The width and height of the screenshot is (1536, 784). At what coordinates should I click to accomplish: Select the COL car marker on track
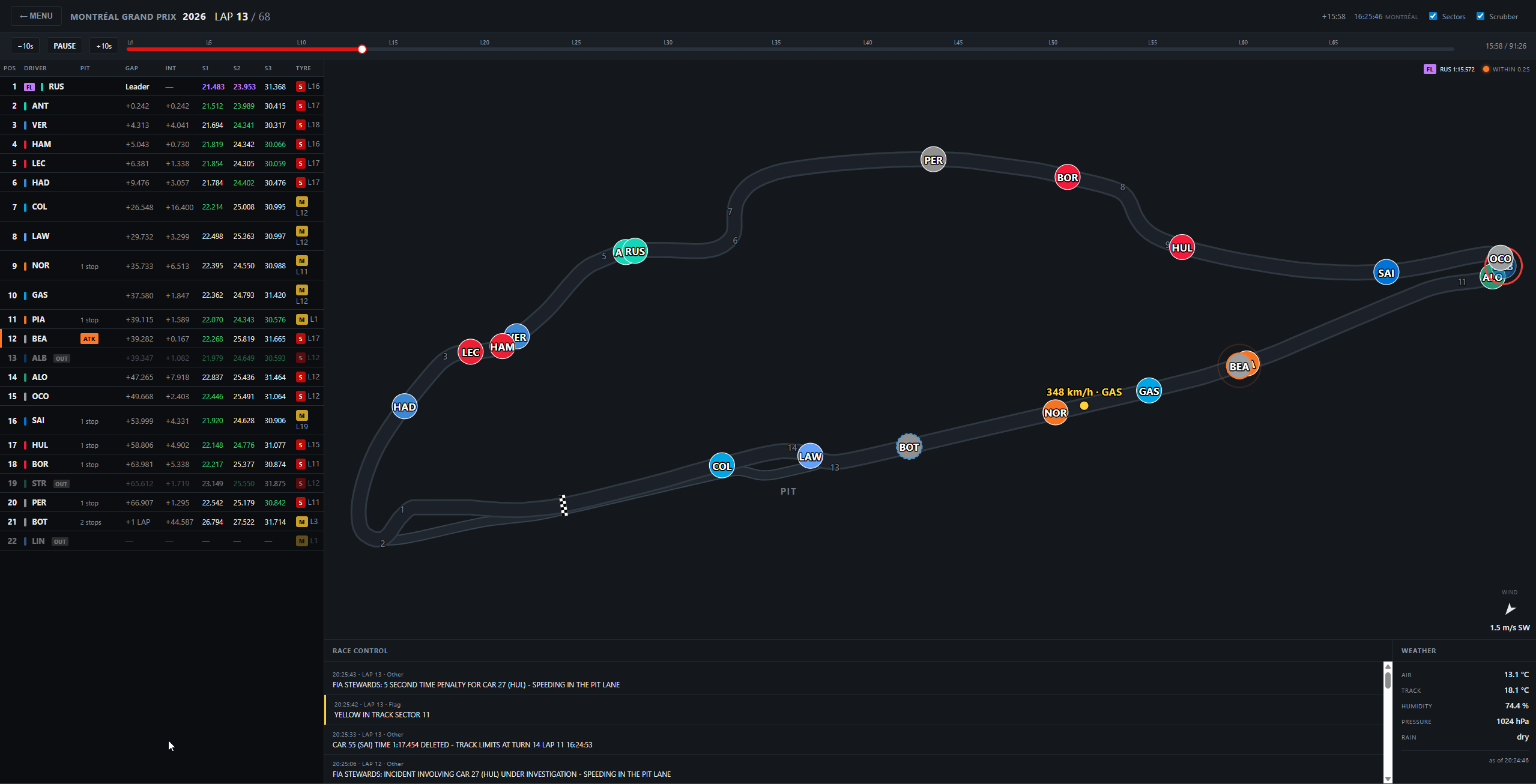pyautogui.click(x=722, y=466)
